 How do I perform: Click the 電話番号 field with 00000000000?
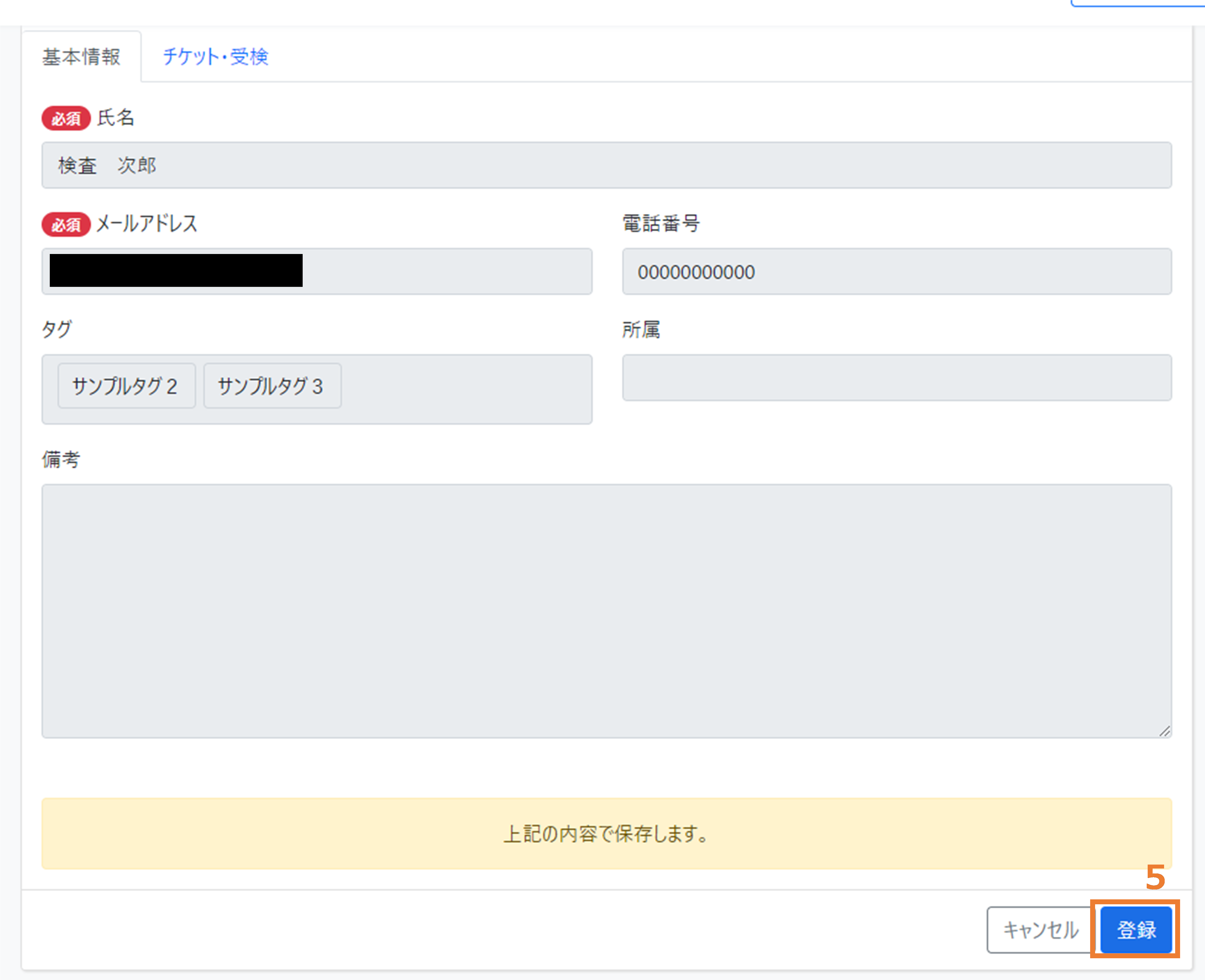click(x=897, y=272)
